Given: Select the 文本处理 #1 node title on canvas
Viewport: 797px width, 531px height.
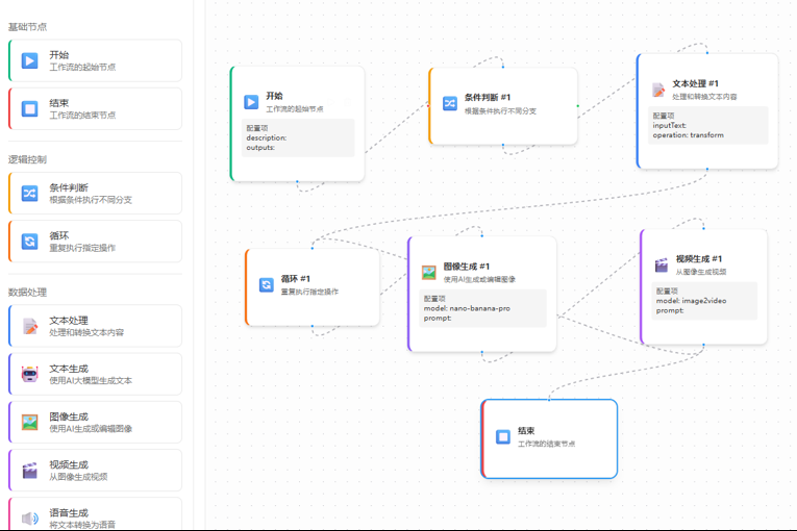Looking at the screenshot, I should [696, 84].
